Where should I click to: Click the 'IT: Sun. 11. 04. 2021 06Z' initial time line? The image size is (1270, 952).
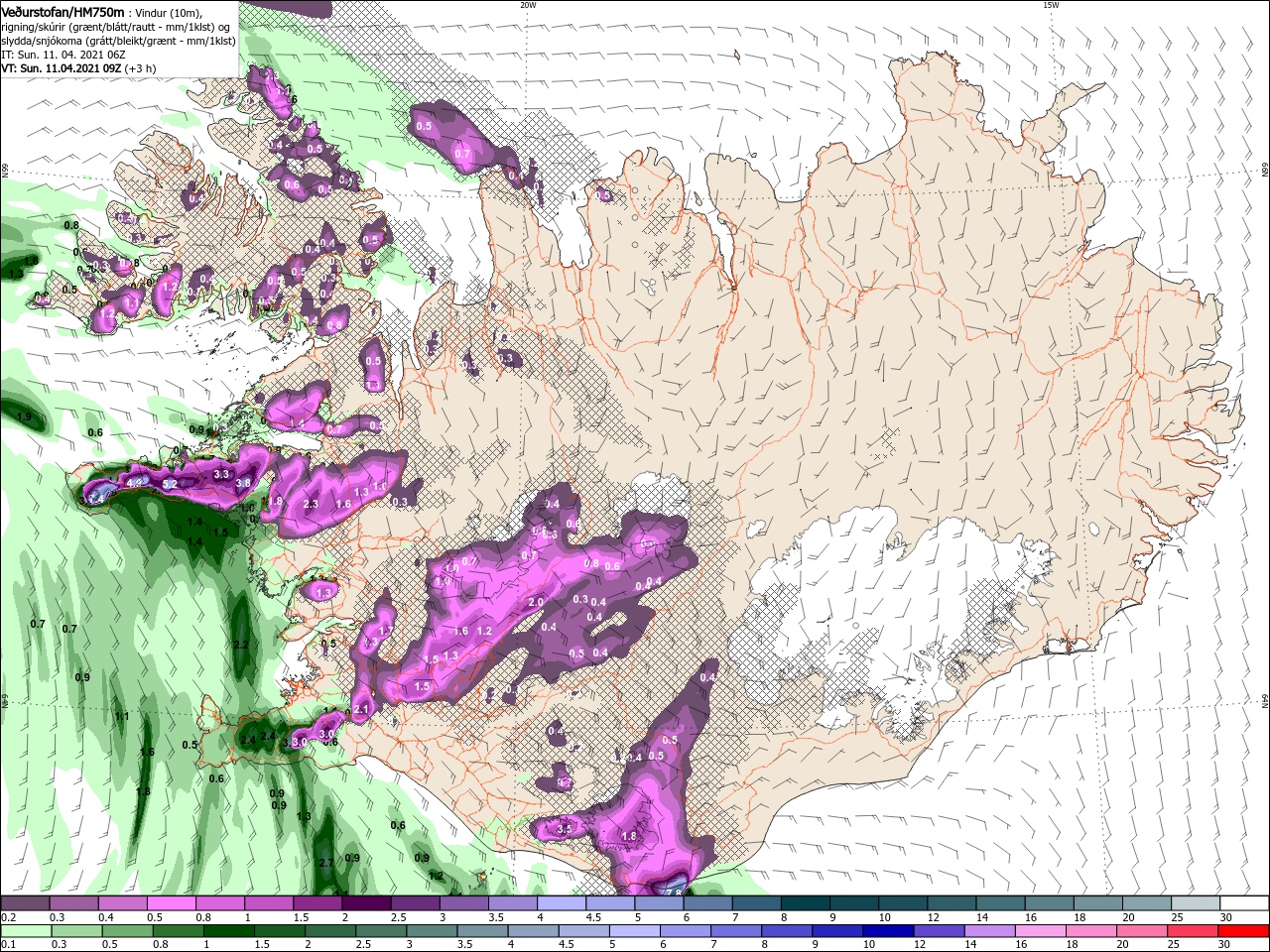(64, 55)
